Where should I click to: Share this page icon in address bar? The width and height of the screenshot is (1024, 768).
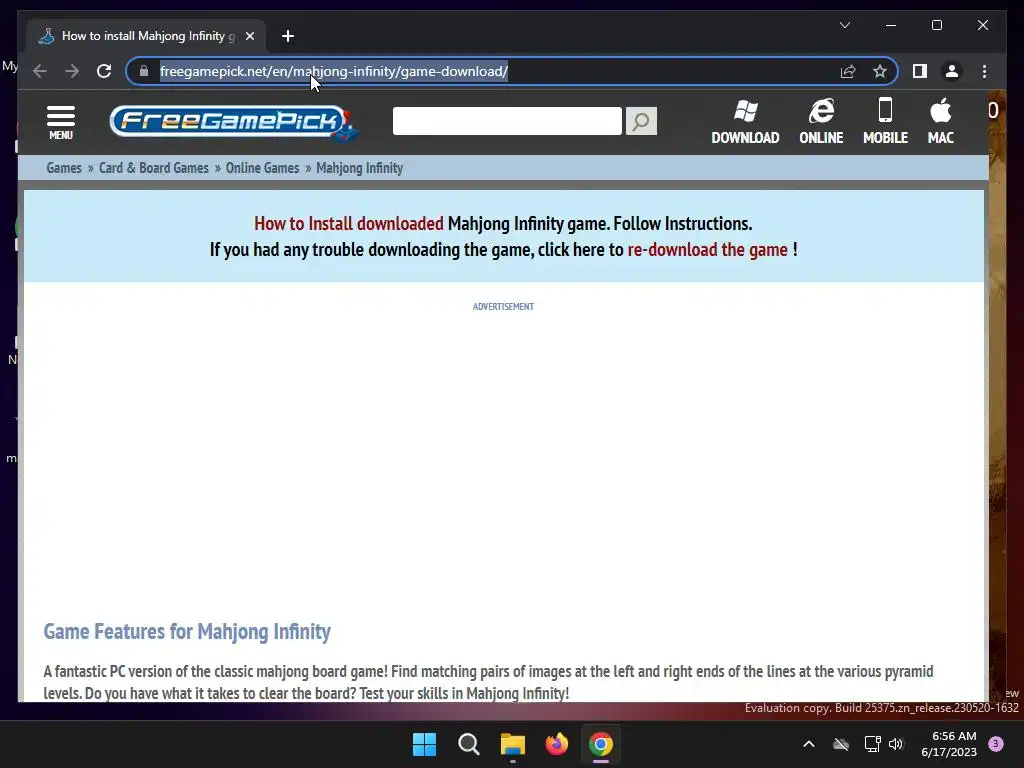tap(848, 71)
